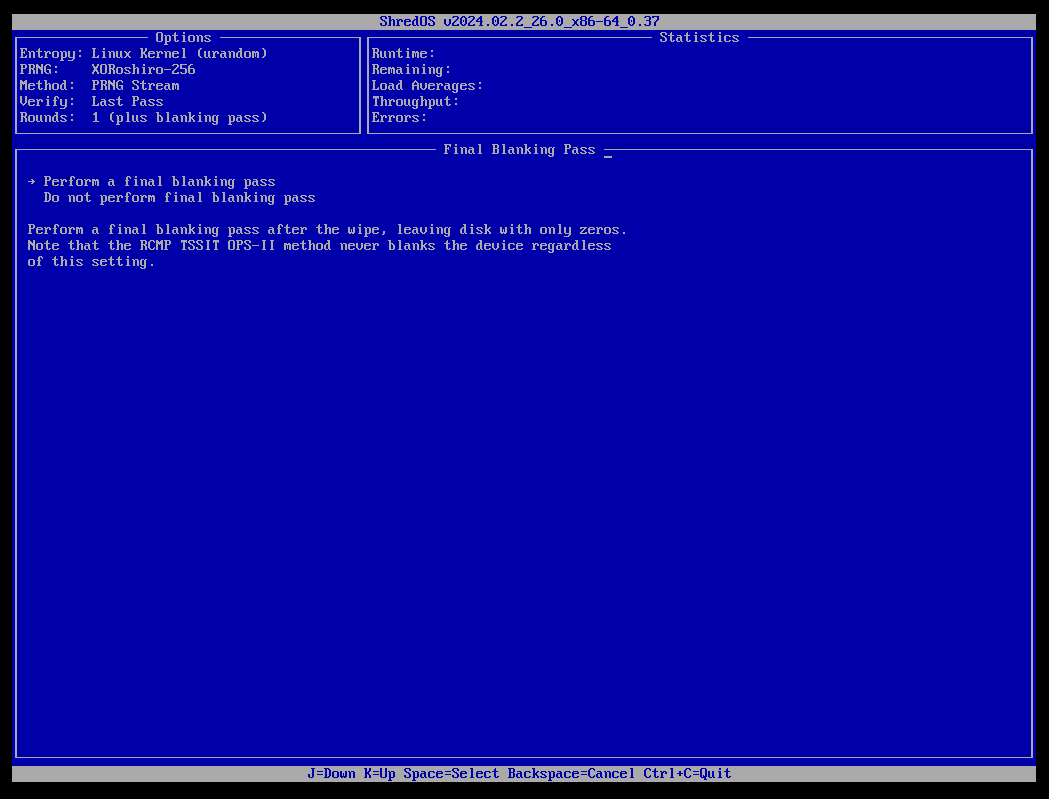
Task: Click the PRNG setting XORoshiro-256
Action: point(143,69)
